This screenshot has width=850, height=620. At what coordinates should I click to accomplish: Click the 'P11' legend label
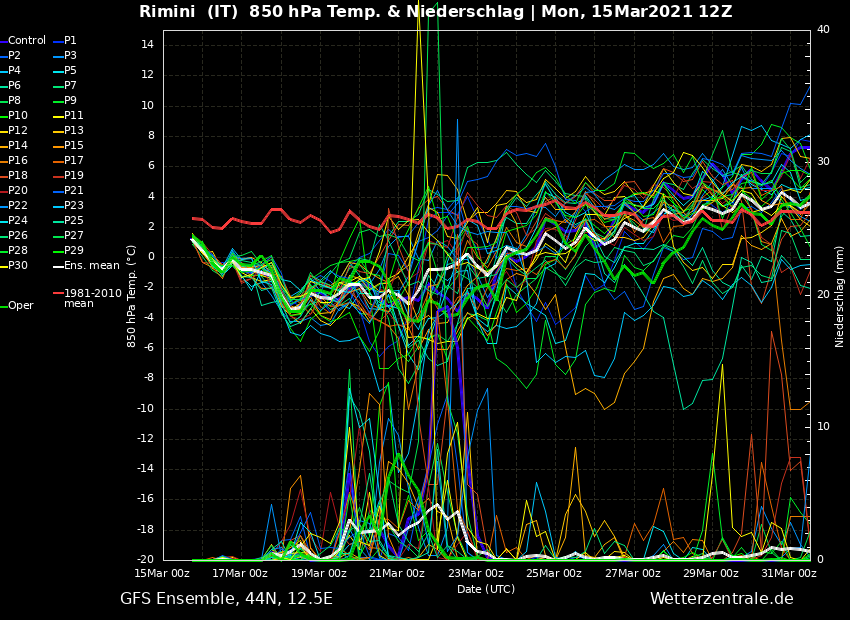tap(73, 115)
